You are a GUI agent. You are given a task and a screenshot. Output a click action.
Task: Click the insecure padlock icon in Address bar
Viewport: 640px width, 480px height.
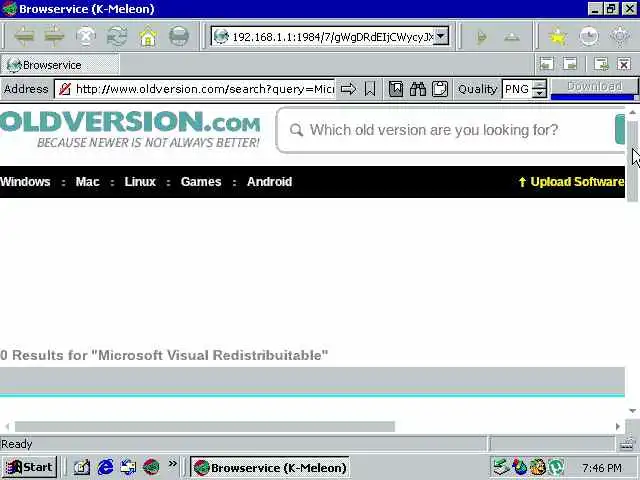pyautogui.click(x=65, y=89)
